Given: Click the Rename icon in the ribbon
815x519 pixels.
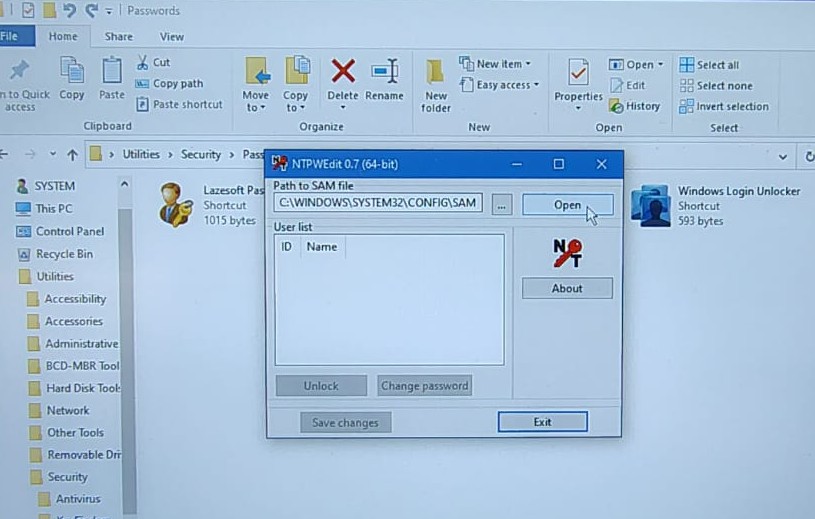Looking at the screenshot, I should pos(384,72).
